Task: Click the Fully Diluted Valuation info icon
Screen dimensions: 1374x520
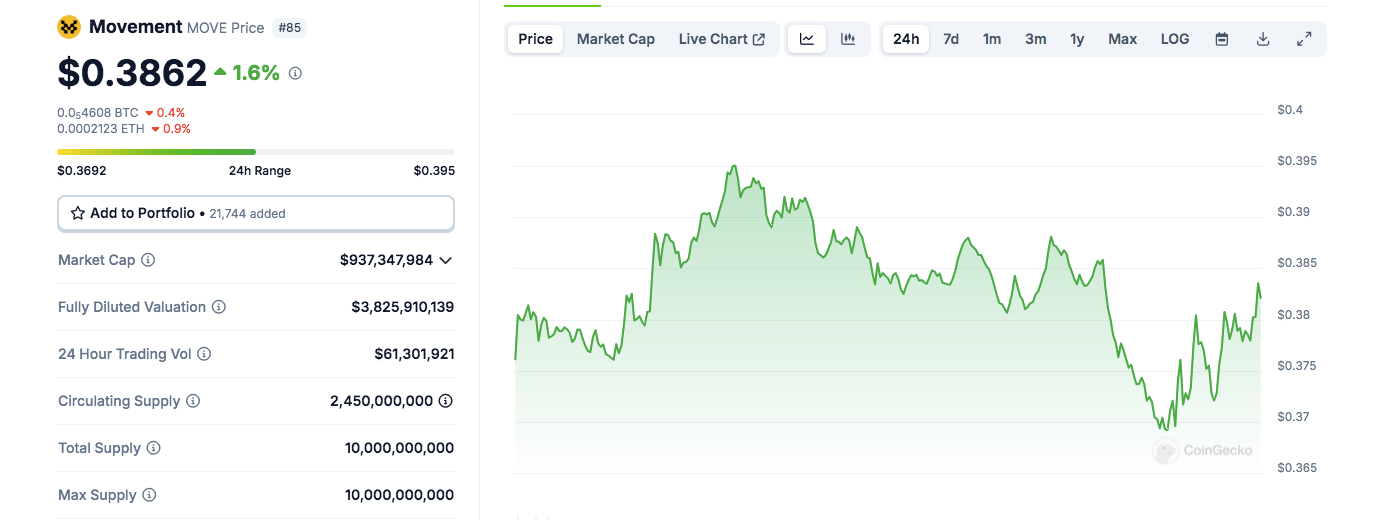Action: 219,307
